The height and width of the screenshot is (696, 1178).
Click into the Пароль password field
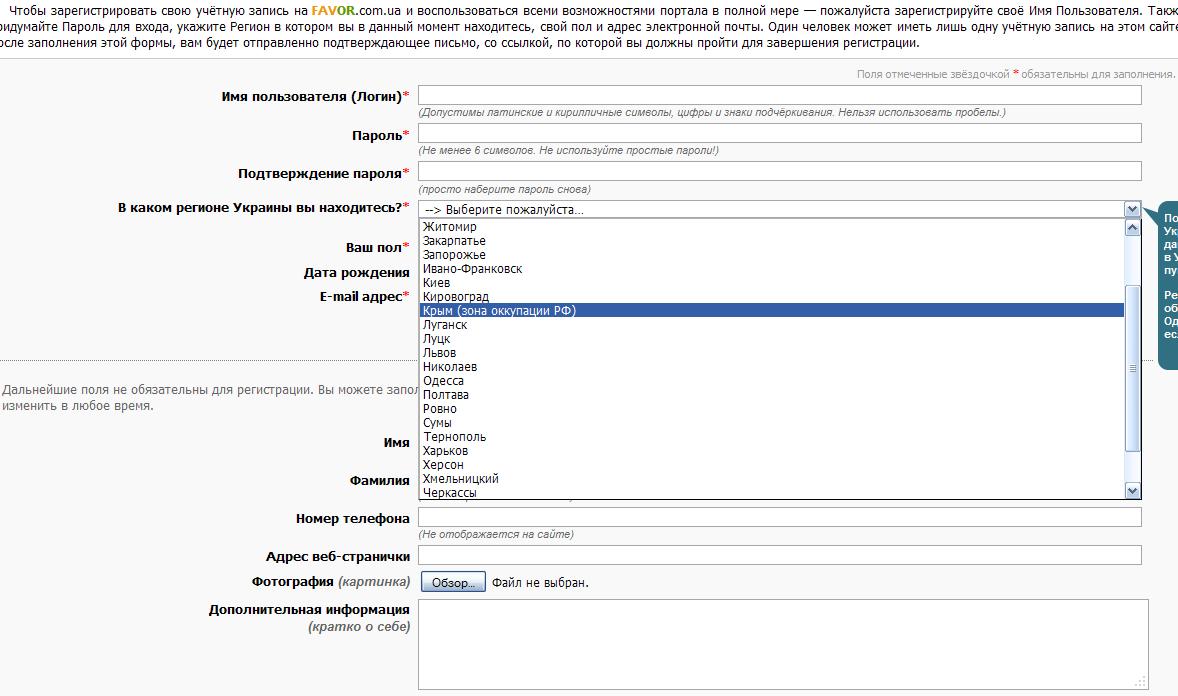pyautogui.click(x=779, y=133)
